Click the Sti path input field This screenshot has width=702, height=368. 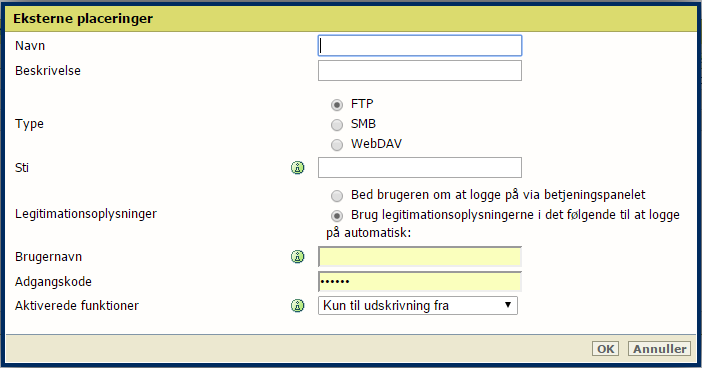pos(420,167)
